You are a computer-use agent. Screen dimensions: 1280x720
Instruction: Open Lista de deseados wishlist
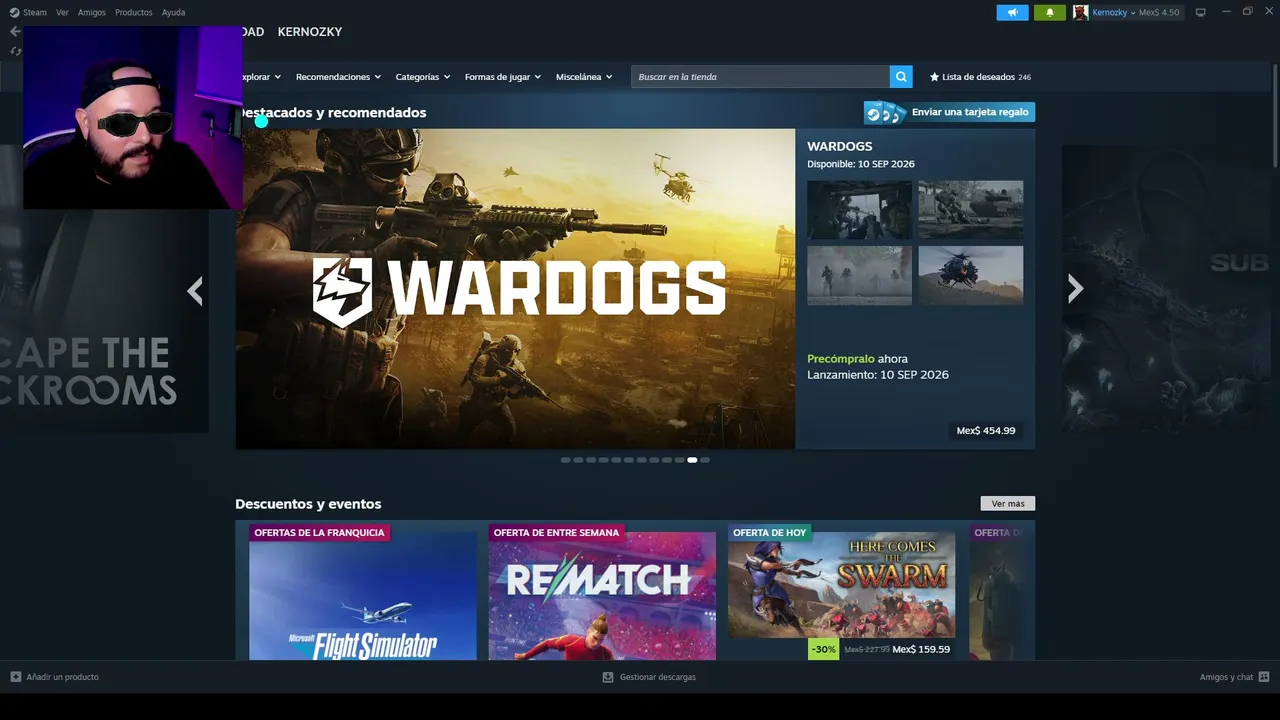pos(980,77)
